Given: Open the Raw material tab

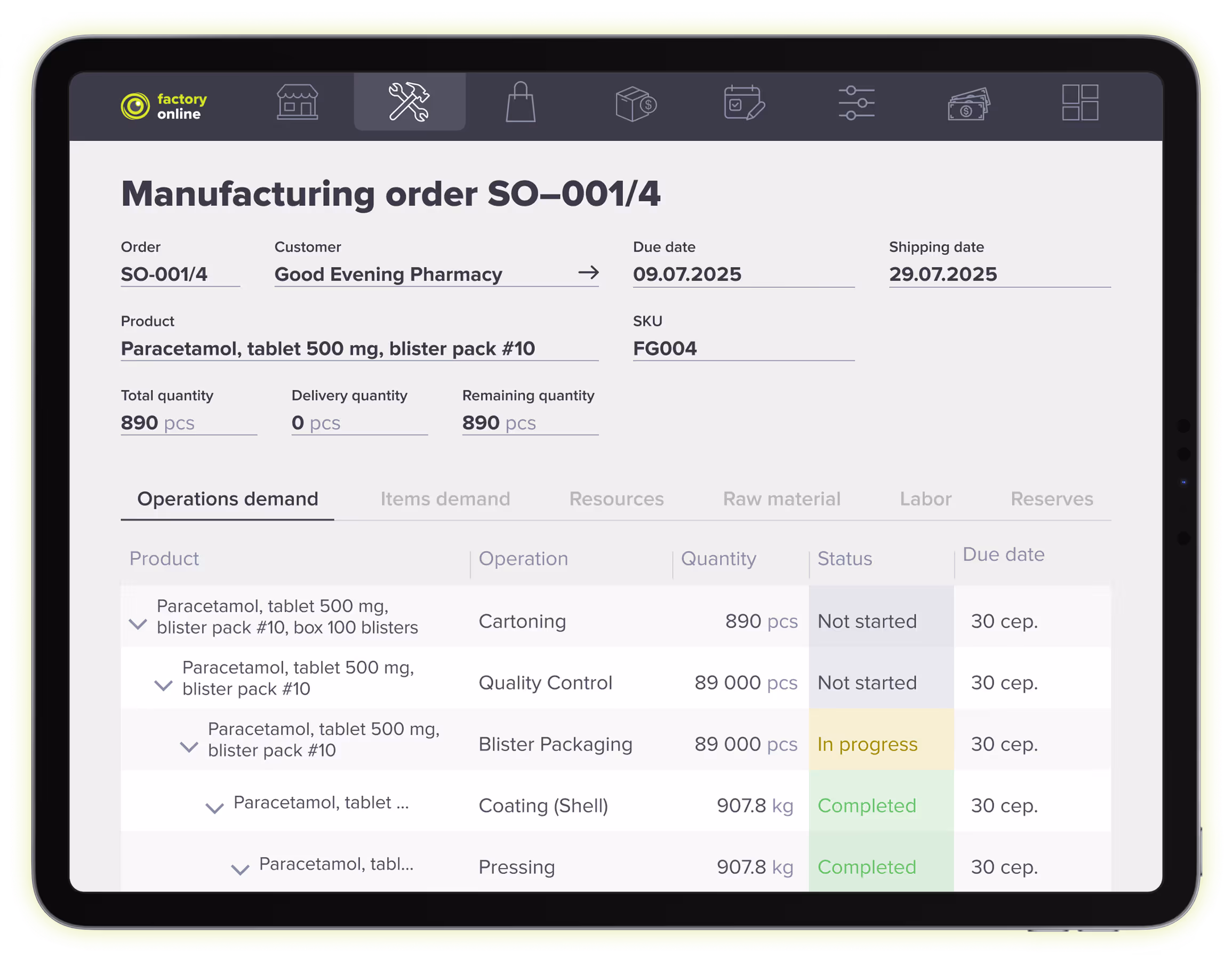Looking at the screenshot, I should [781, 499].
